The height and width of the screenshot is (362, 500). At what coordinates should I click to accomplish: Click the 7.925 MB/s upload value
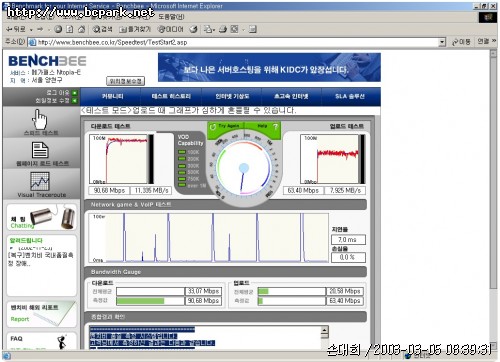(345, 190)
